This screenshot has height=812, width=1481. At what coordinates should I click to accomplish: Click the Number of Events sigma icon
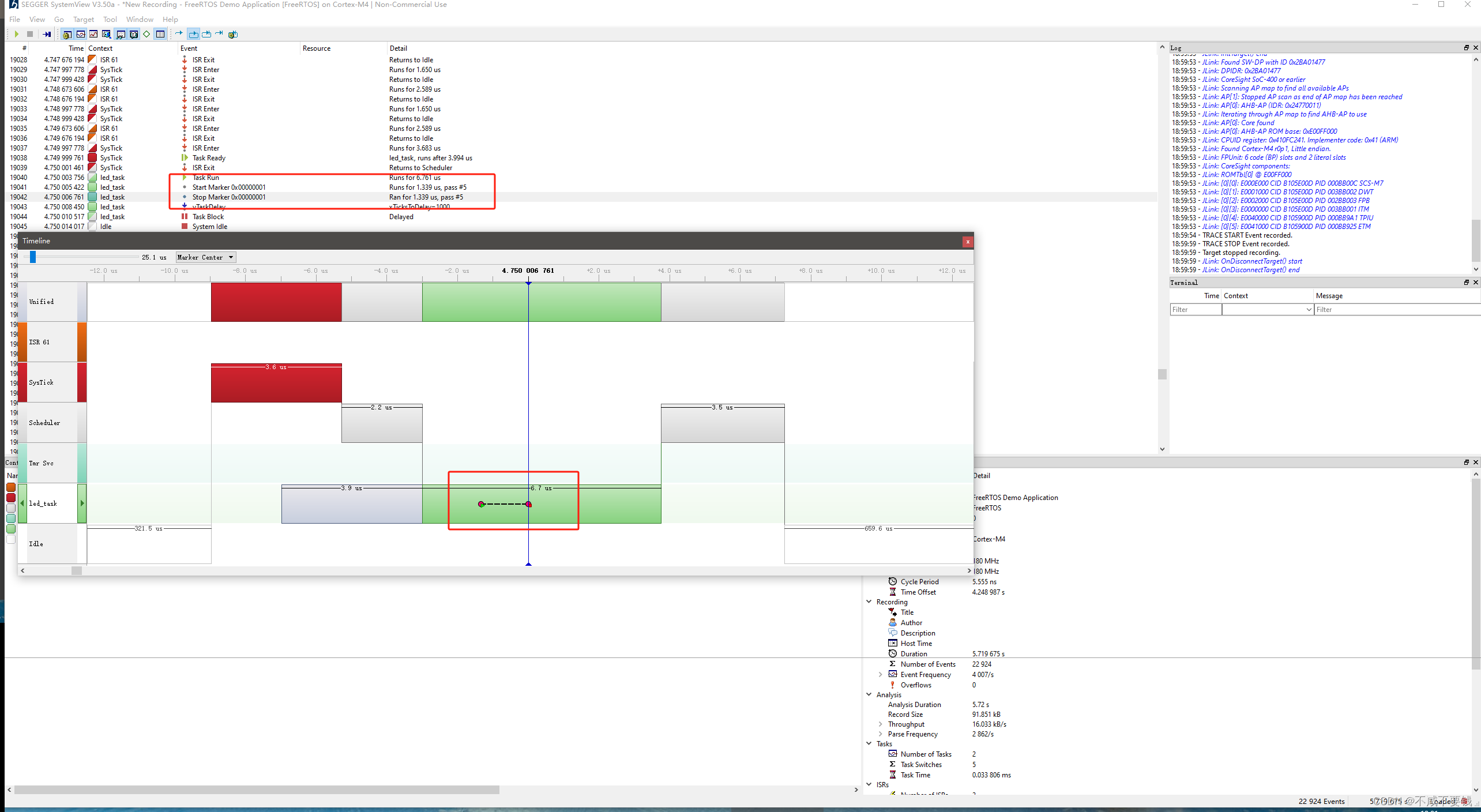tap(893, 664)
